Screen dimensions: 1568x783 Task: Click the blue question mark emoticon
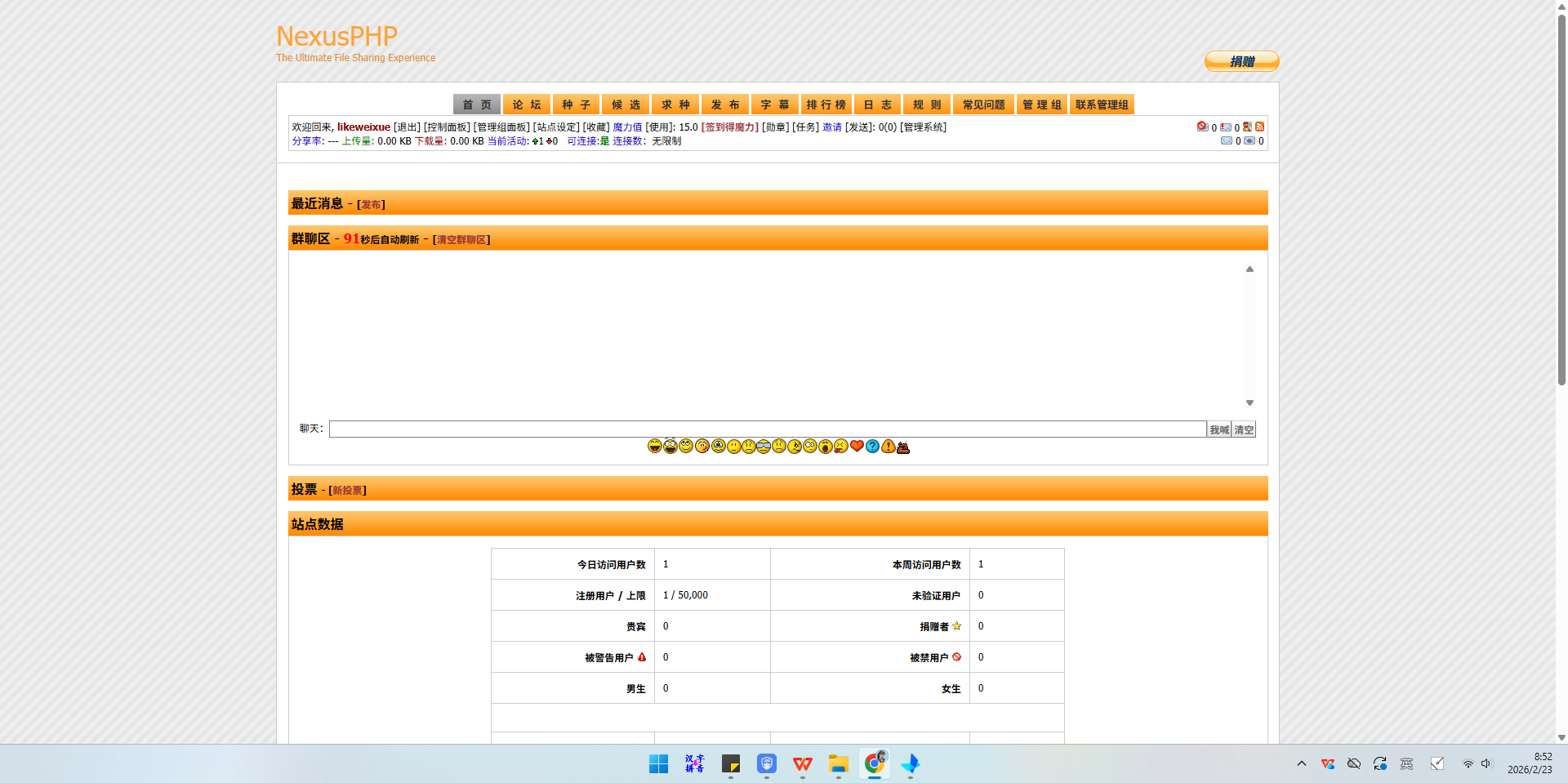coord(872,446)
